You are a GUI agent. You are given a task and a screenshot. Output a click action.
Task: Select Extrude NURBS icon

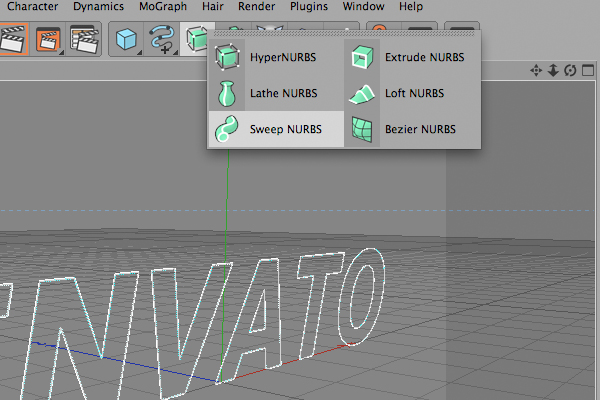tap(362, 57)
